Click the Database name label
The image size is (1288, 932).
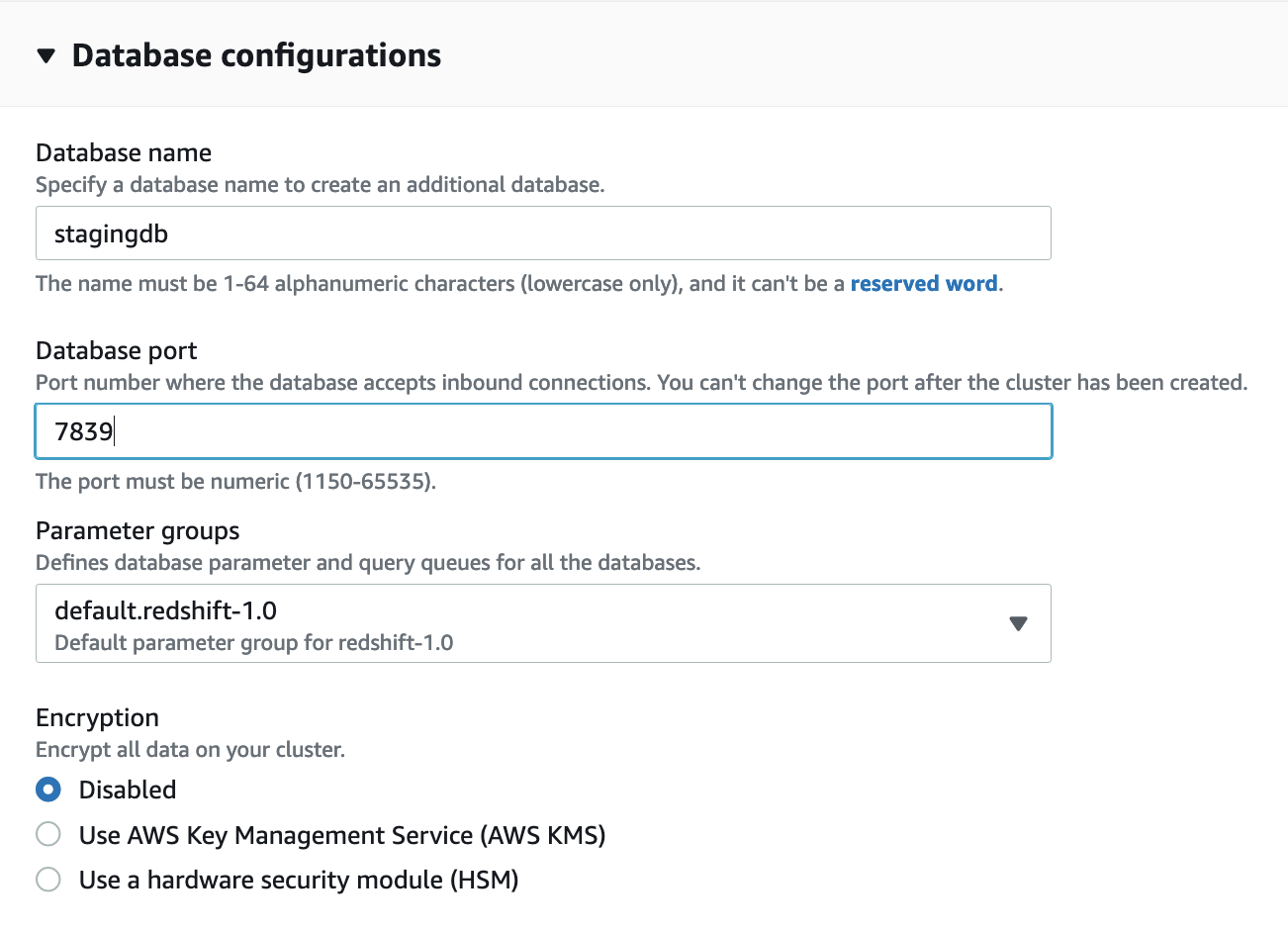(124, 153)
